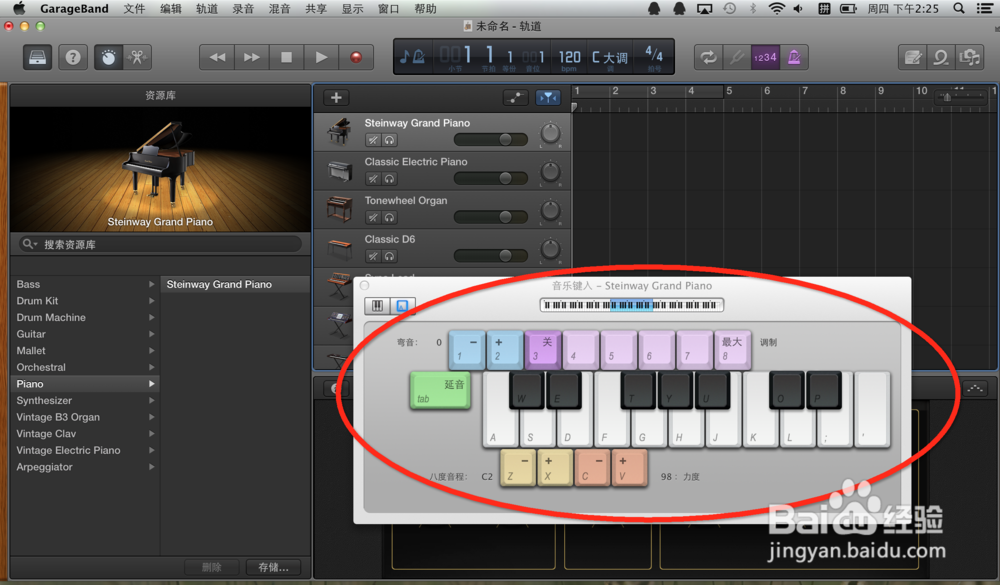Rewind the playhead
This screenshot has height=585, width=1000.
[x=217, y=57]
